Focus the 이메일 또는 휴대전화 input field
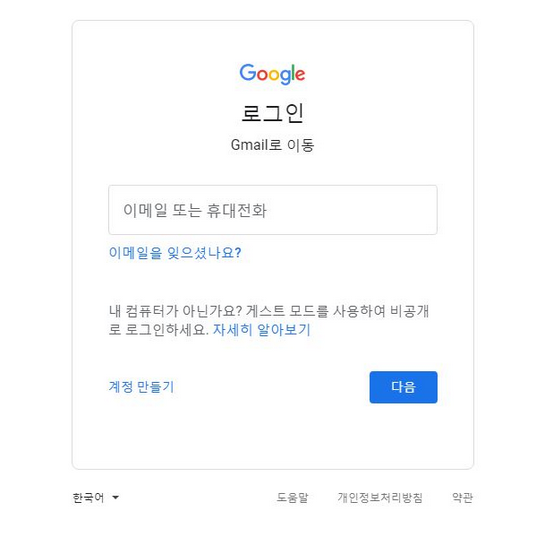The height and width of the screenshot is (542, 551). 273,210
